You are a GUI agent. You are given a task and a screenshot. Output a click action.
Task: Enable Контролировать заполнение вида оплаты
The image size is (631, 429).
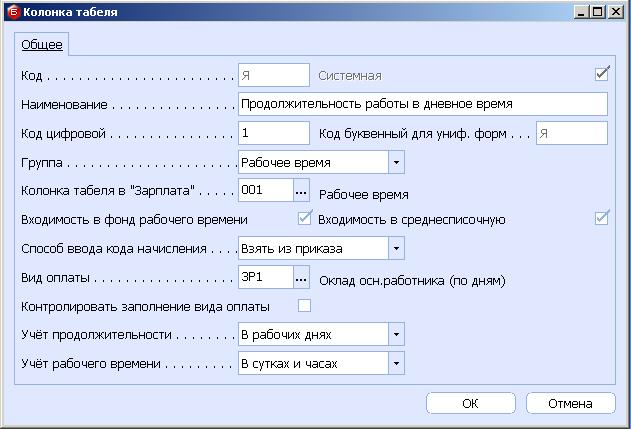[305, 305]
